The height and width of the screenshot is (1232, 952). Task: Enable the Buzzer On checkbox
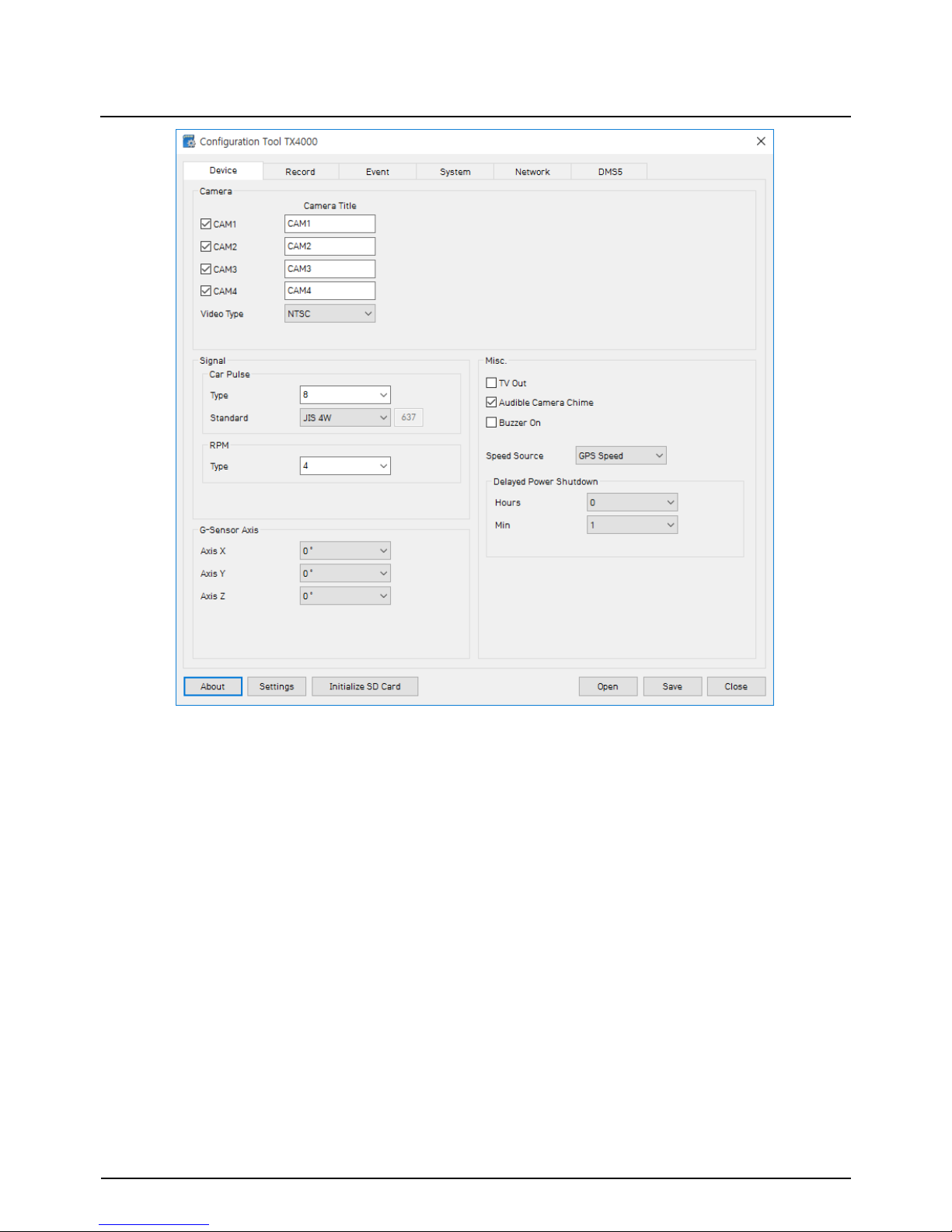pos(491,423)
